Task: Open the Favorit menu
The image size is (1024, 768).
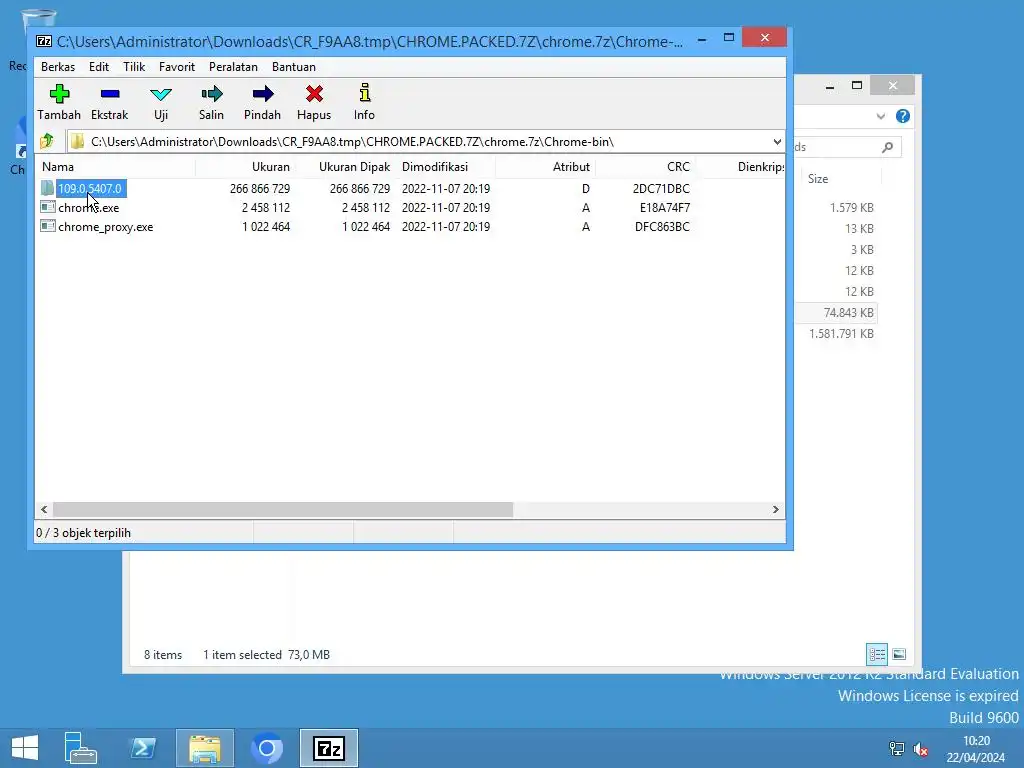Action: pos(177,67)
